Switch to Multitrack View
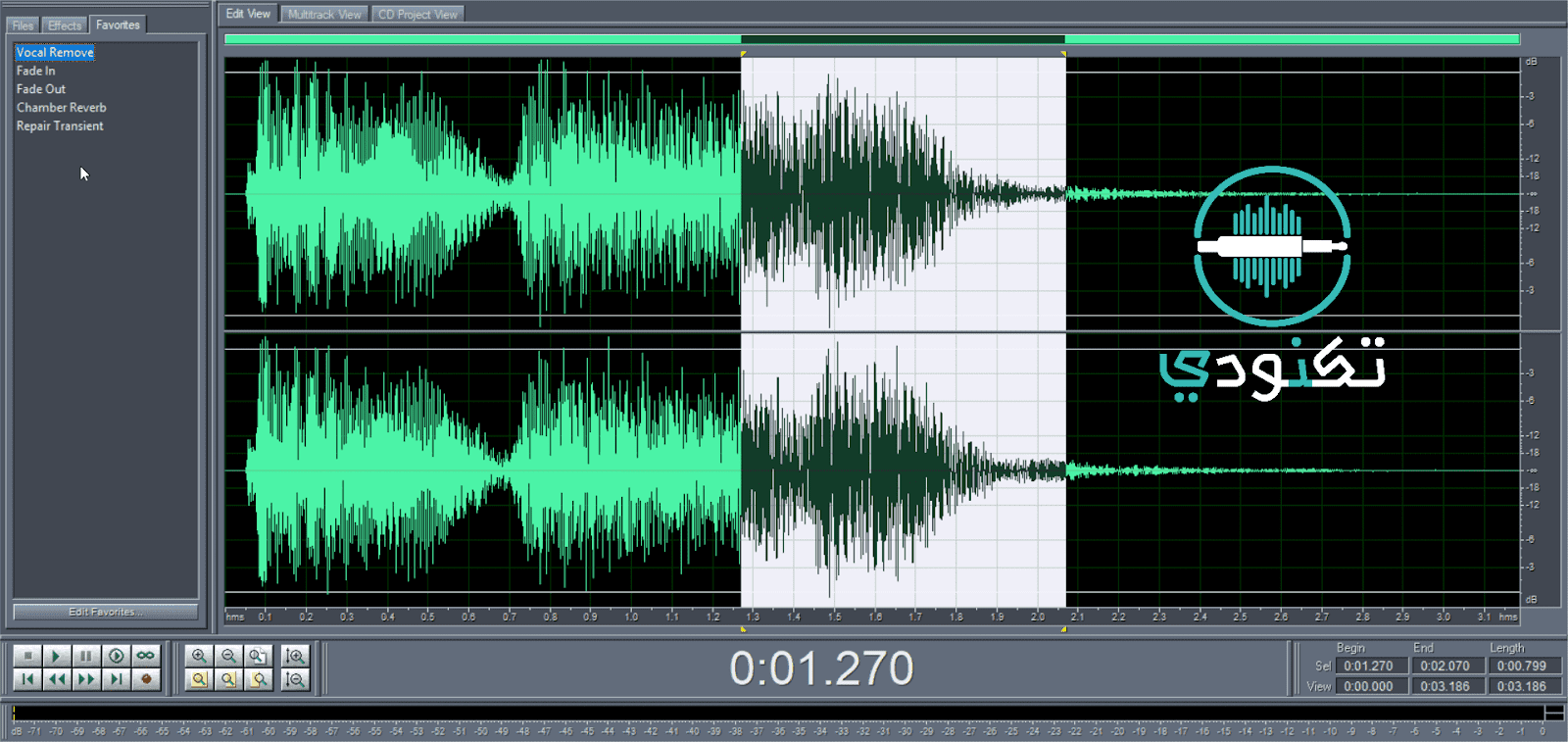The image size is (1568, 742). click(324, 15)
